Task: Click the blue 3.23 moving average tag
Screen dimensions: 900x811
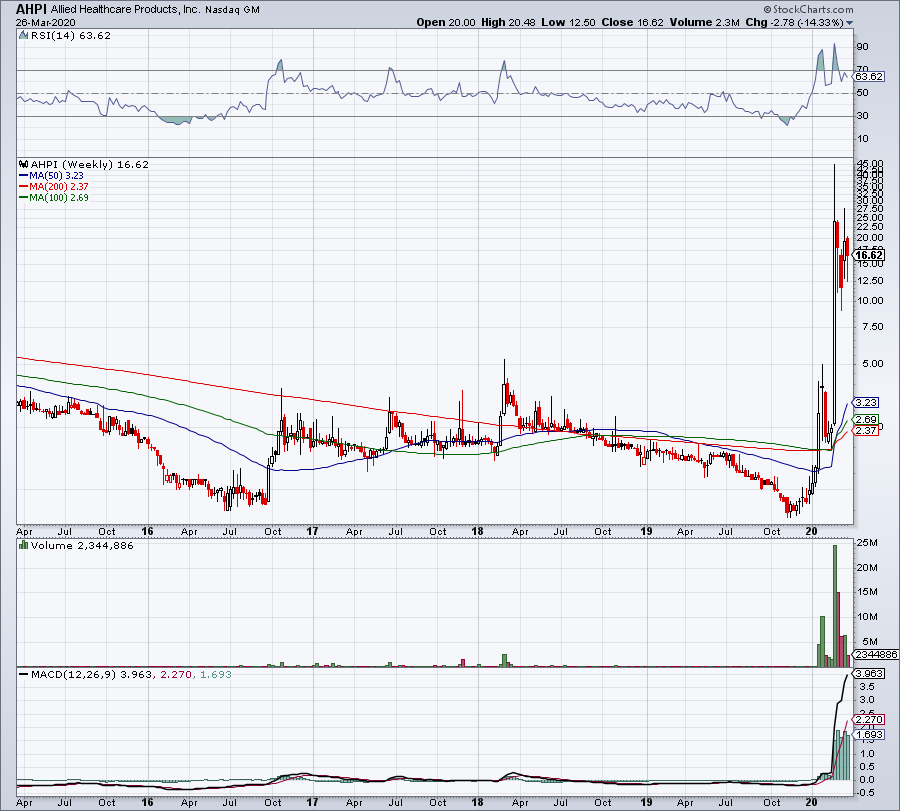Action: (866, 402)
